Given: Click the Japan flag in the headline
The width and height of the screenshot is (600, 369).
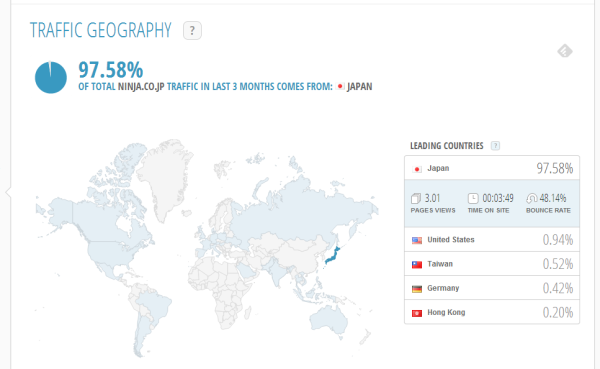Looking at the screenshot, I should 340,87.
